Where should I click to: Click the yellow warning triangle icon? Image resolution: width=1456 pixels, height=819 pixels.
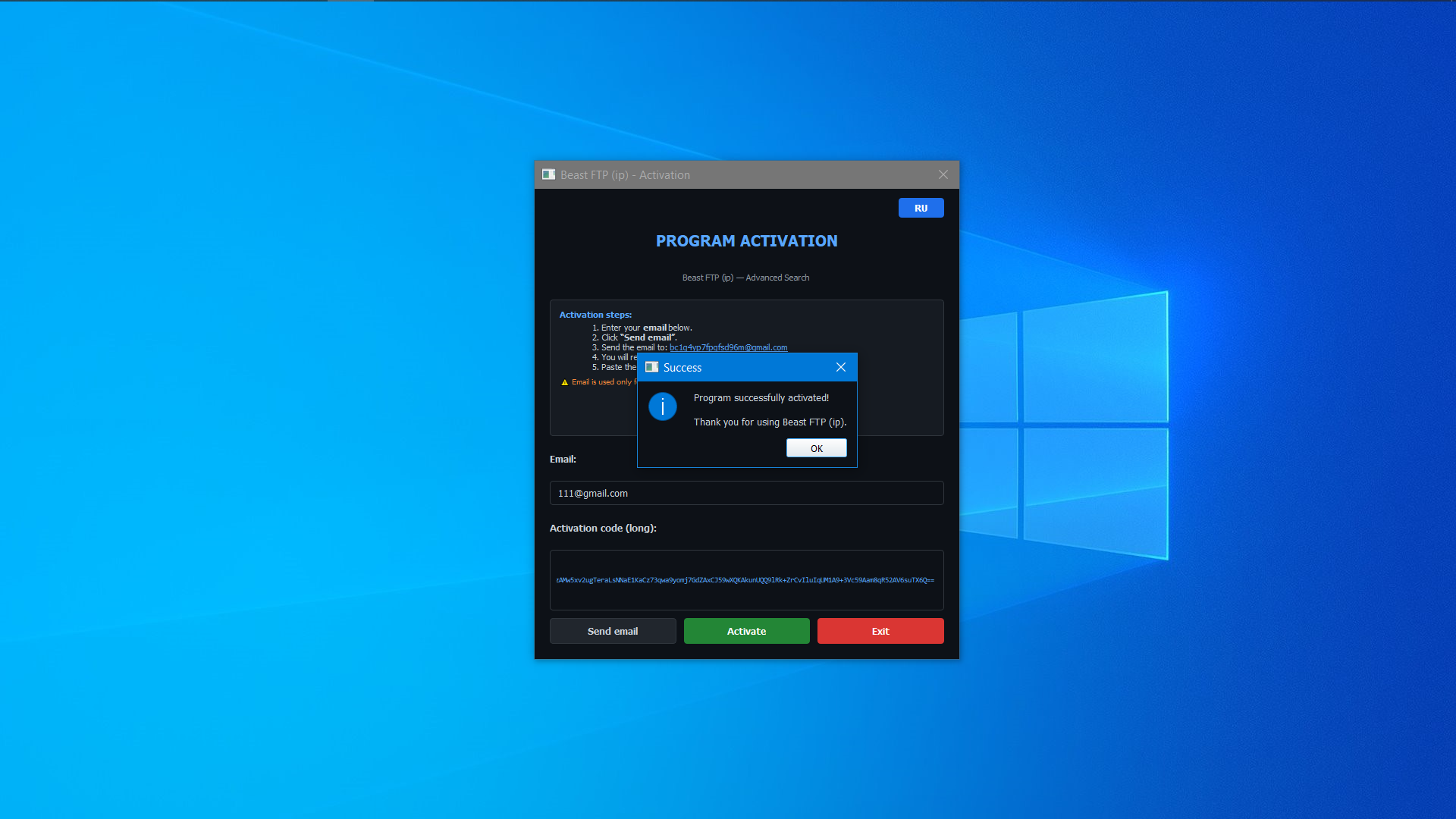click(564, 382)
